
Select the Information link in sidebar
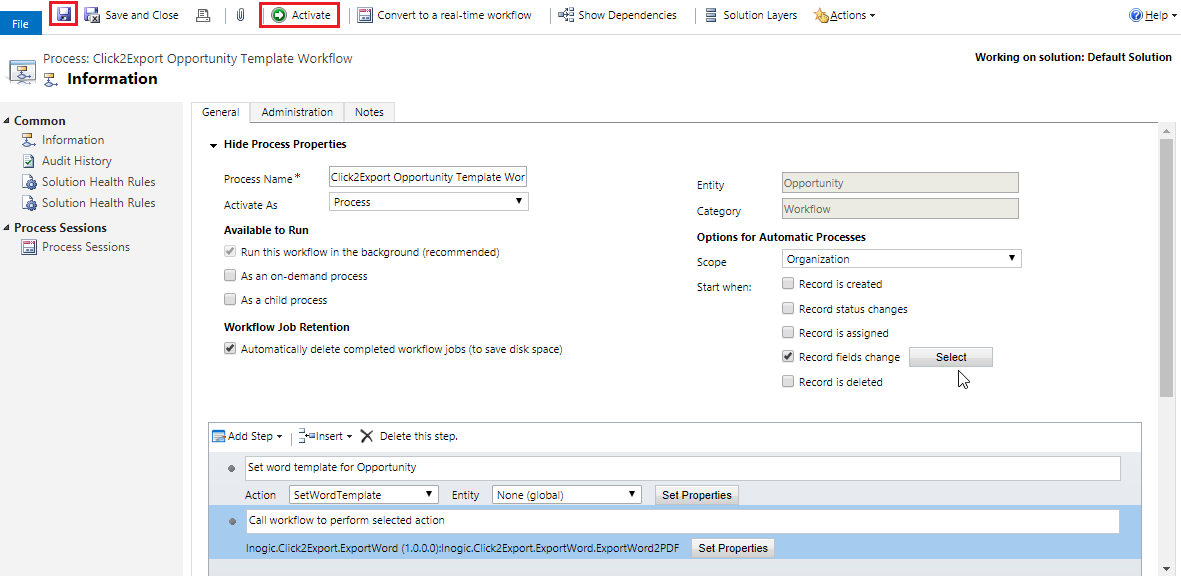coord(73,140)
